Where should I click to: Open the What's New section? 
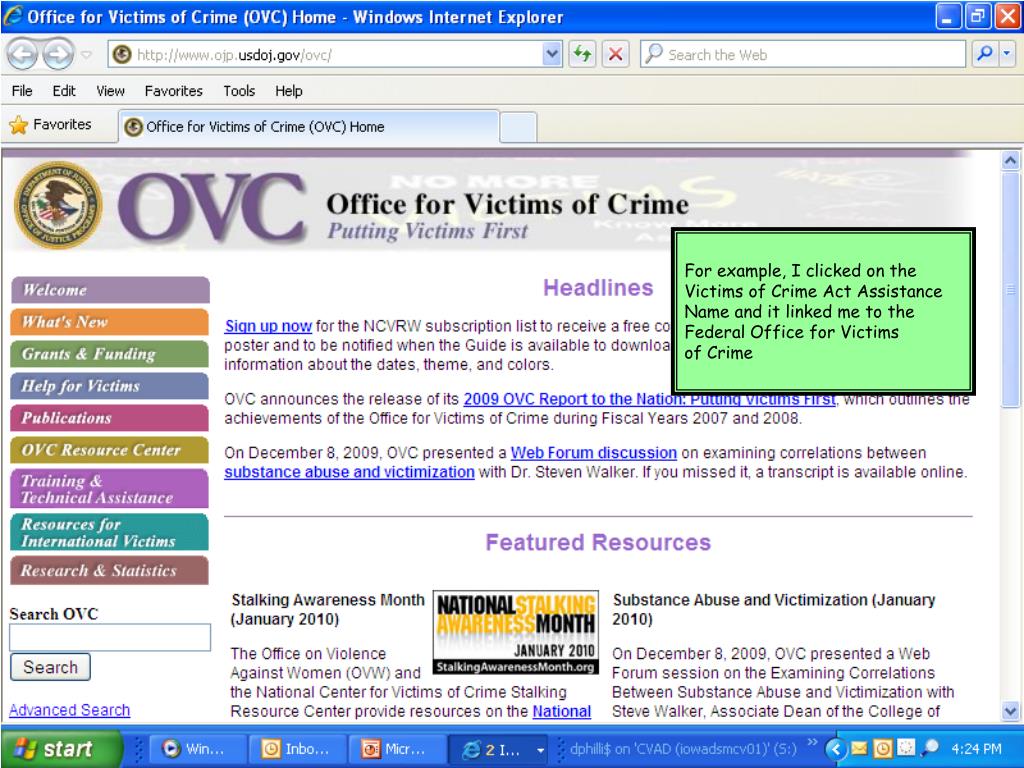pos(110,321)
